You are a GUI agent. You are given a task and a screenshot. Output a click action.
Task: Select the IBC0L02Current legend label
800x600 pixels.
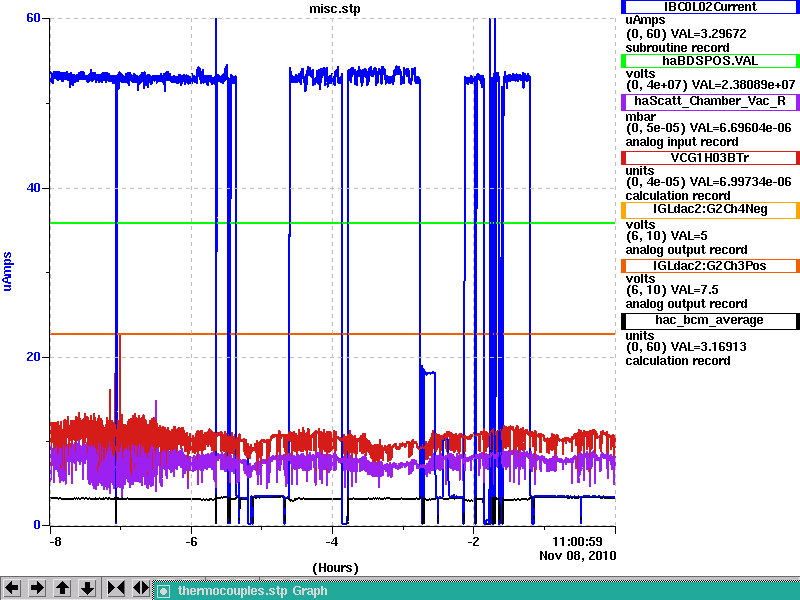710,7
